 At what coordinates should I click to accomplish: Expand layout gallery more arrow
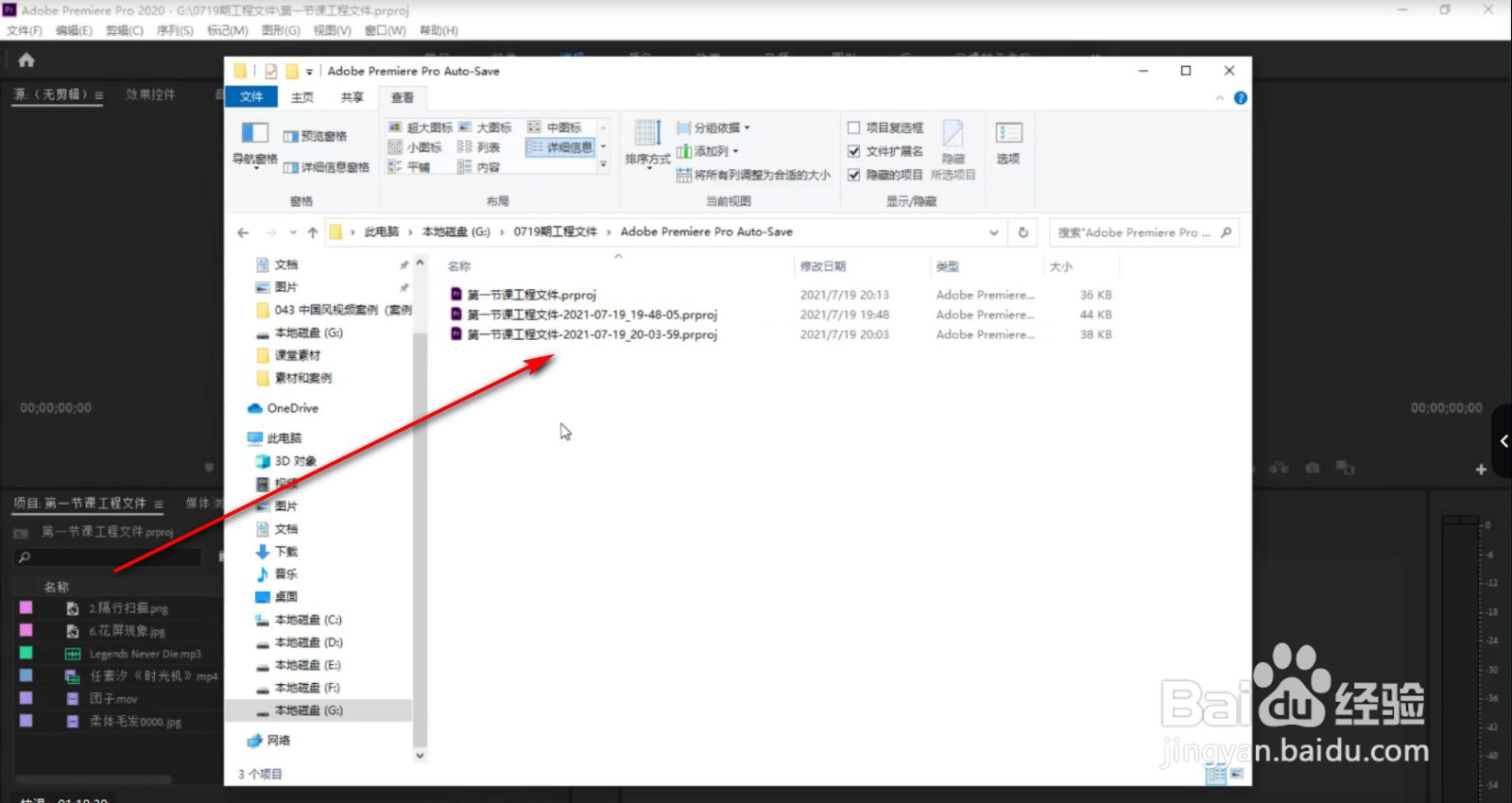click(x=603, y=165)
